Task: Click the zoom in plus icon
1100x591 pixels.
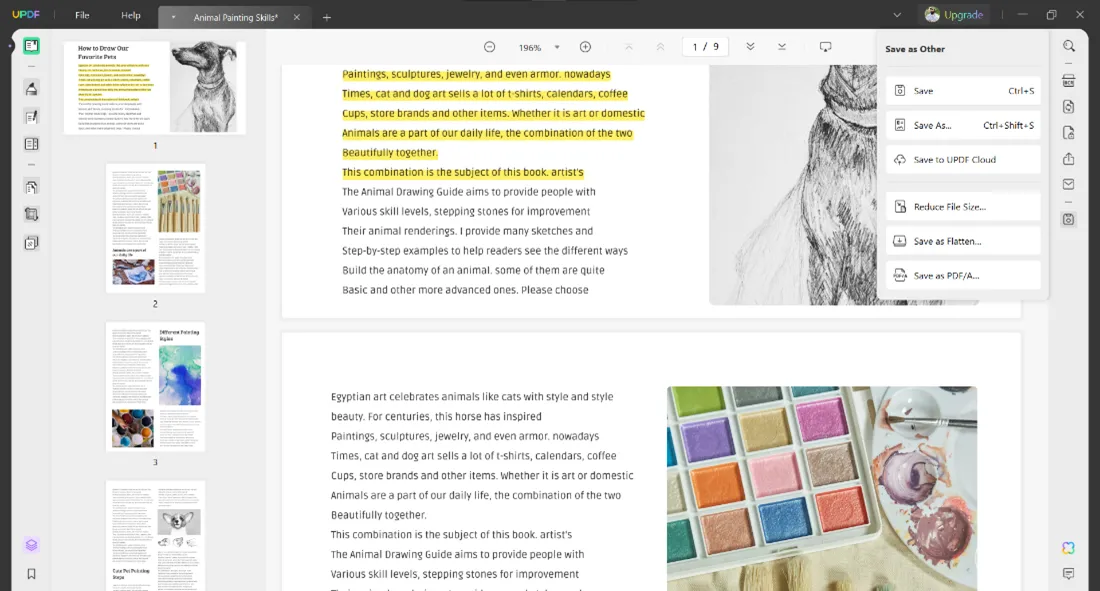Action: 585,47
